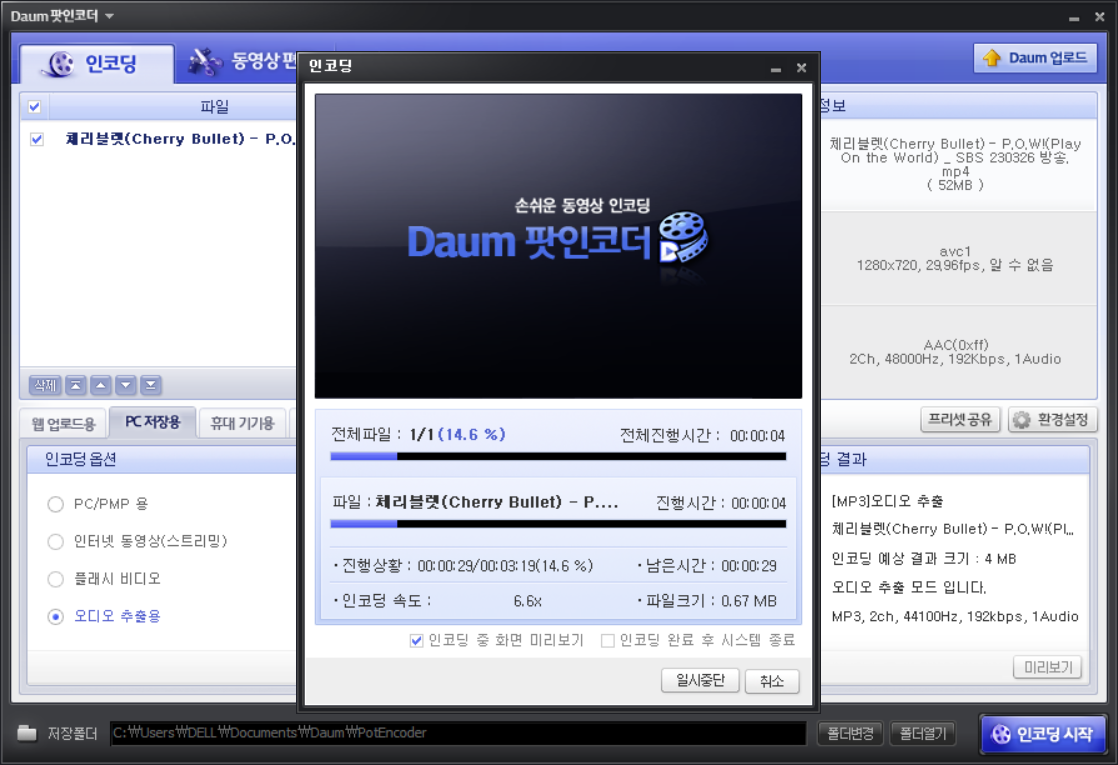This screenshot has height=765, width=1118.
Task: Click the AAC(0xff) audio info text
Action: coord(955,352)
